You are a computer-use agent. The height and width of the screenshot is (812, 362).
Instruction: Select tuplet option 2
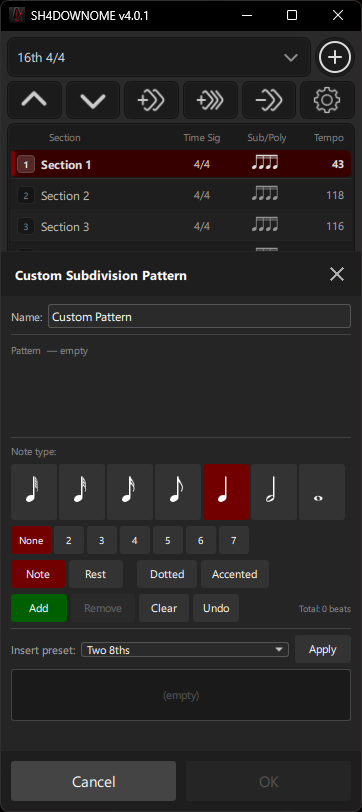(68, 540)
